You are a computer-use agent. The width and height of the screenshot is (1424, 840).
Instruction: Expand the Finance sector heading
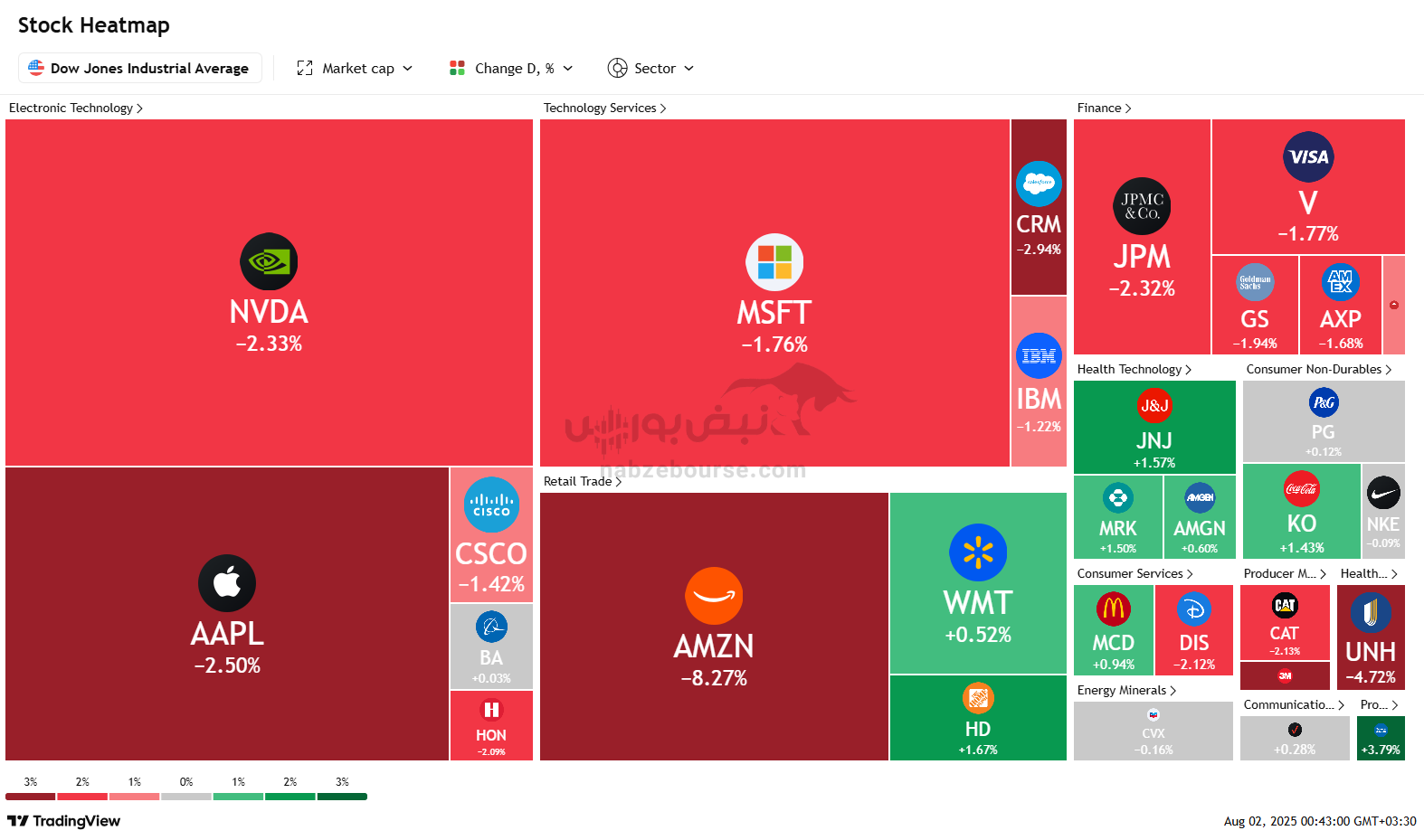1105,108
